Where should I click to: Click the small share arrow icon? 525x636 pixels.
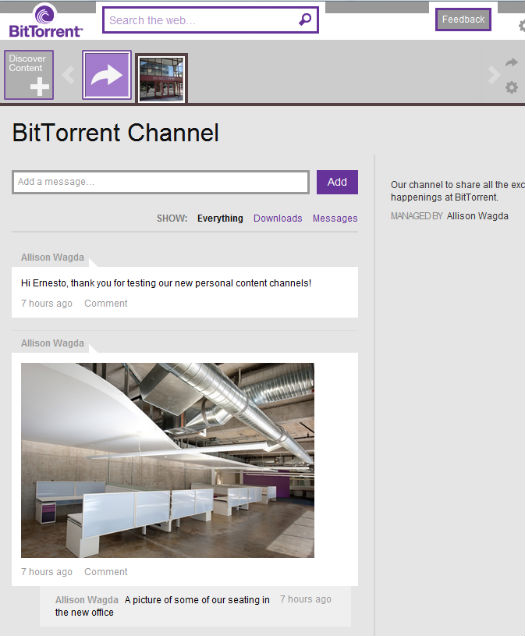pyautogui.click(x=512, y=62)
